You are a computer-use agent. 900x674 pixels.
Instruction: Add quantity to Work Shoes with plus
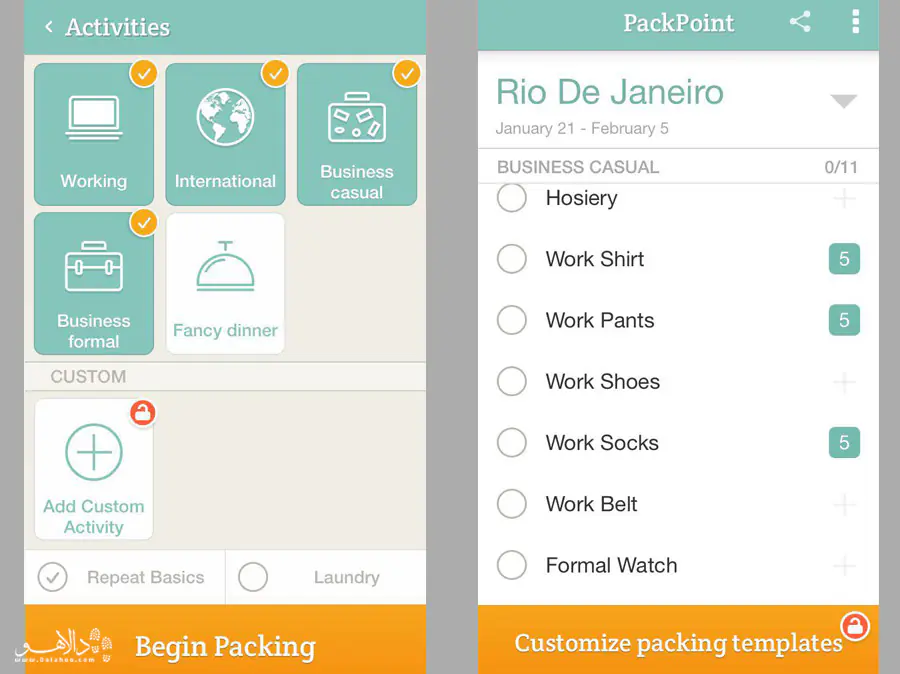[844, 382]
